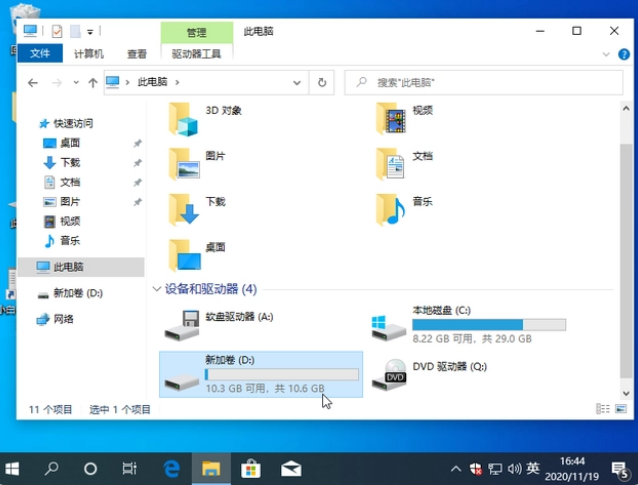Select 桌面 in navigation pane
Image resolution: width=638 pixels, height=485 pixels.
(x=70, y=143)
